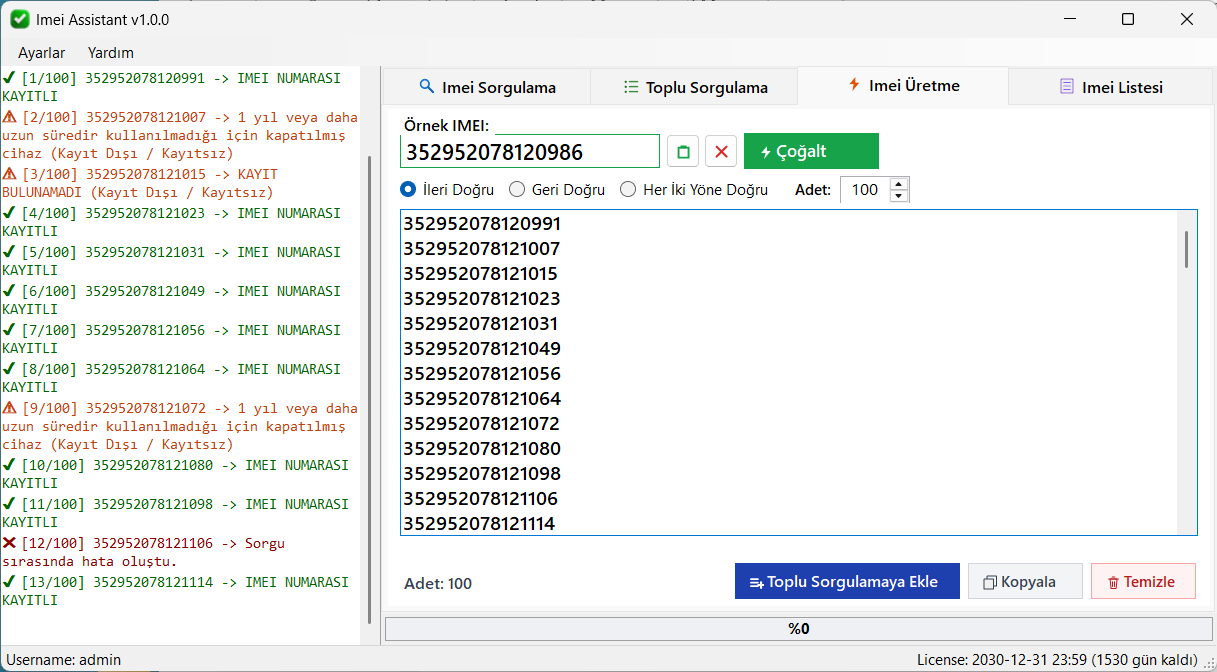Viewport: 1217px width, 672px height.
Task: Select IMEI 352952078121031 in generated list
Action: pyautogui.click(x=482, y=324)
